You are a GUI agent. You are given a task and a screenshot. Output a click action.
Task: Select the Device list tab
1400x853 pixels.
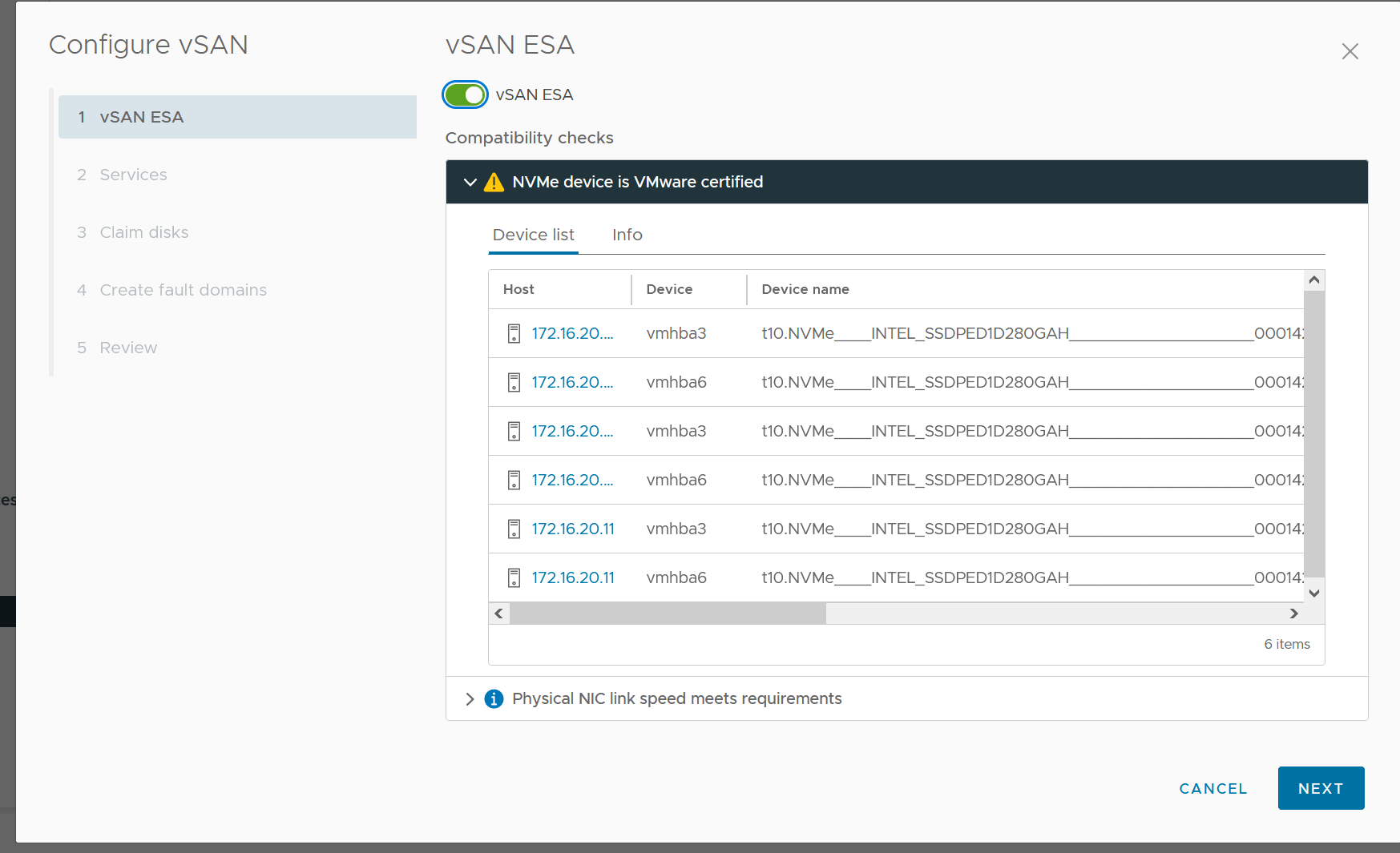[x=534, y=235]
